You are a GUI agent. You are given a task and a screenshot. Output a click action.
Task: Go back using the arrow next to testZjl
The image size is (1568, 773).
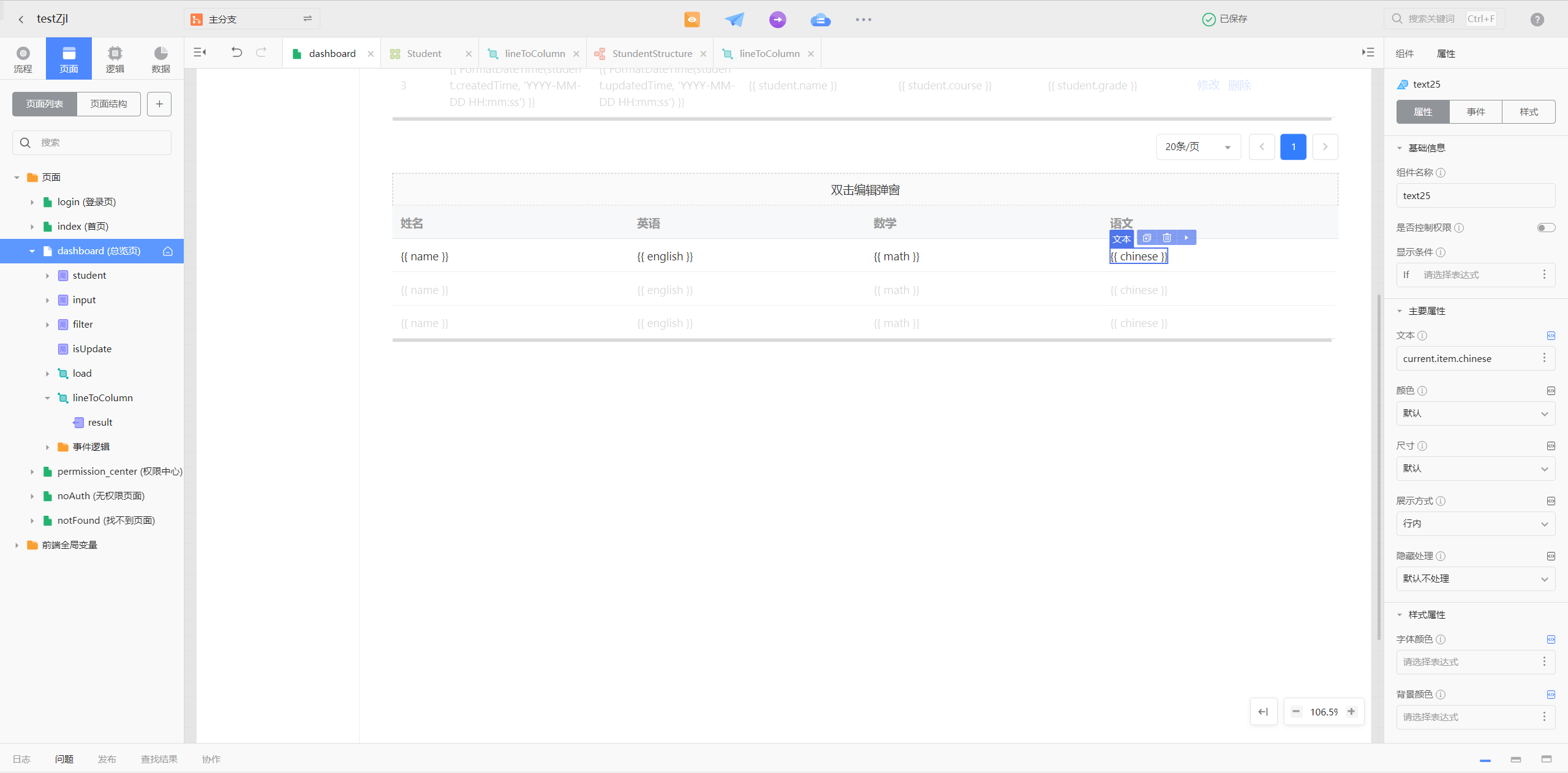(x=21, y=20)
